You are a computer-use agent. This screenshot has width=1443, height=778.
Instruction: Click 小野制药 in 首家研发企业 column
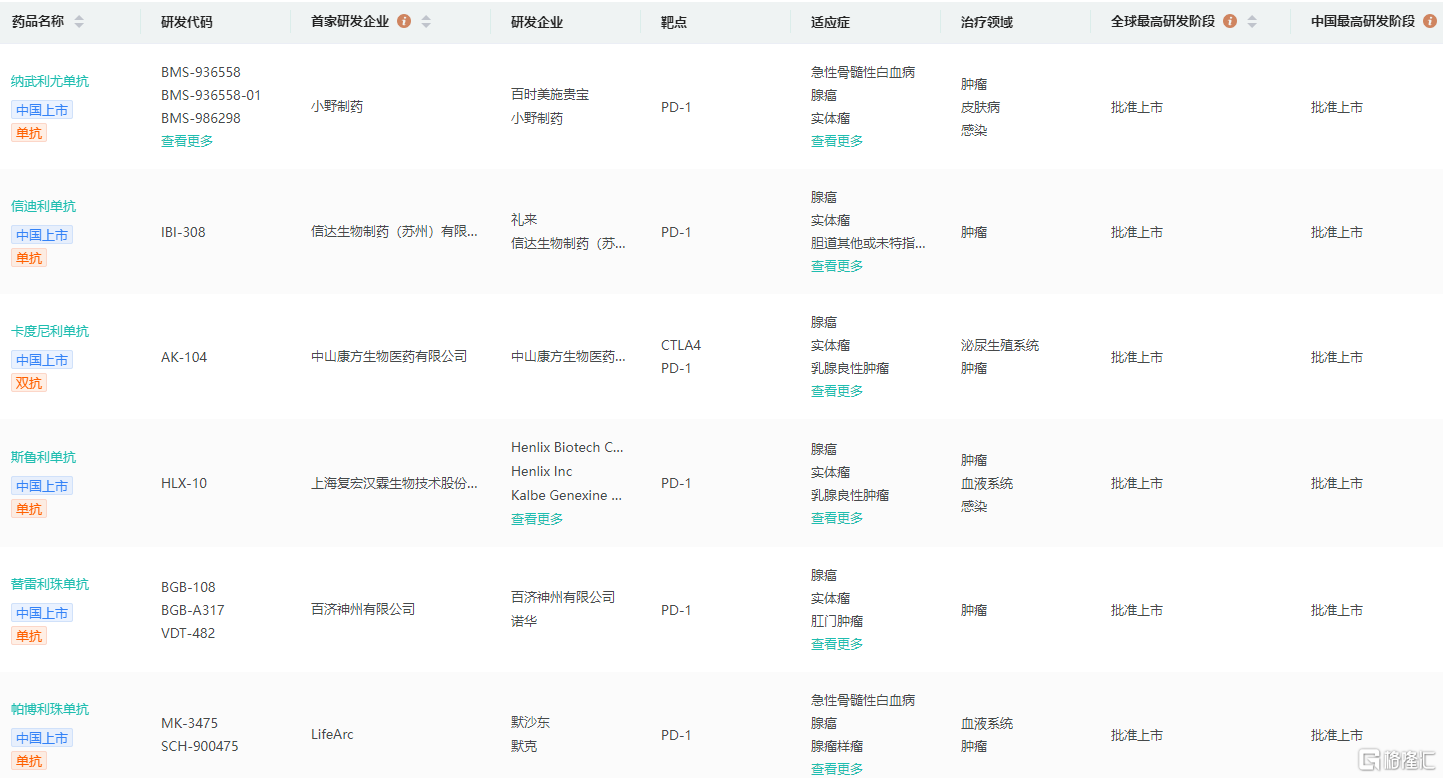click(337, 106)
